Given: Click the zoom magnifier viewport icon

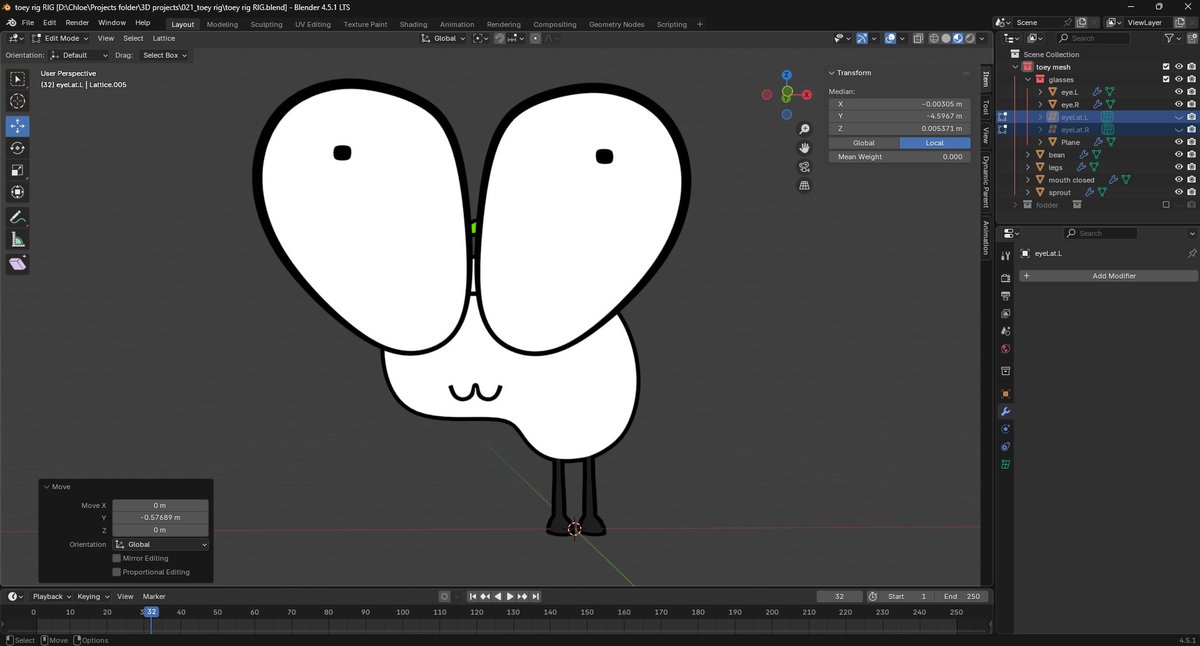Looking at the screenshot, I should (x=804, y=130).
